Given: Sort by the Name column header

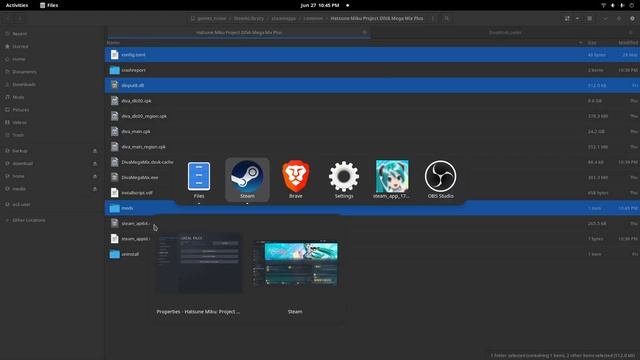Looking at the screenshot, I should tap(113, 42).
